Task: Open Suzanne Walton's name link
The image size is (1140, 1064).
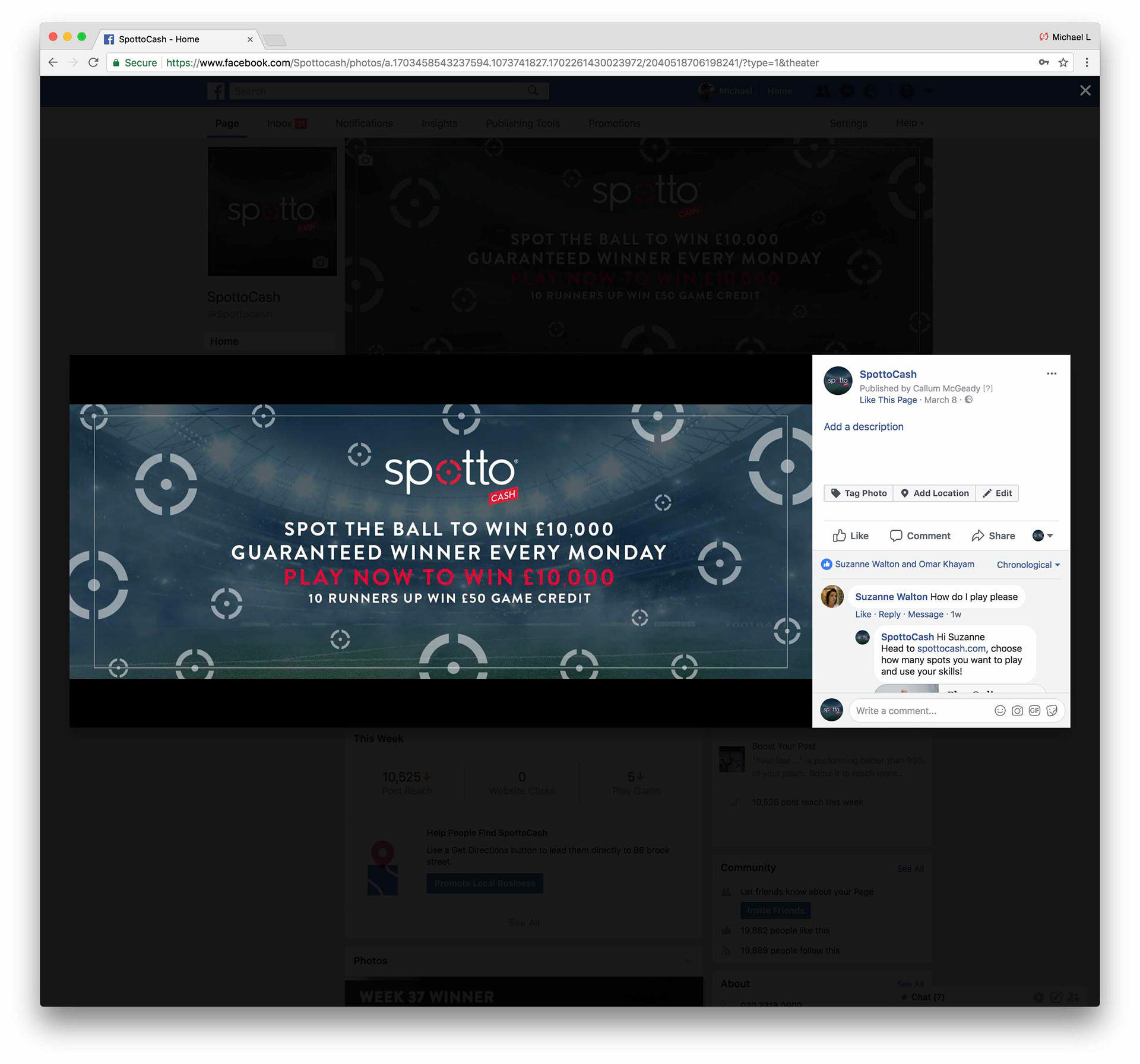Action: (891, 597)
